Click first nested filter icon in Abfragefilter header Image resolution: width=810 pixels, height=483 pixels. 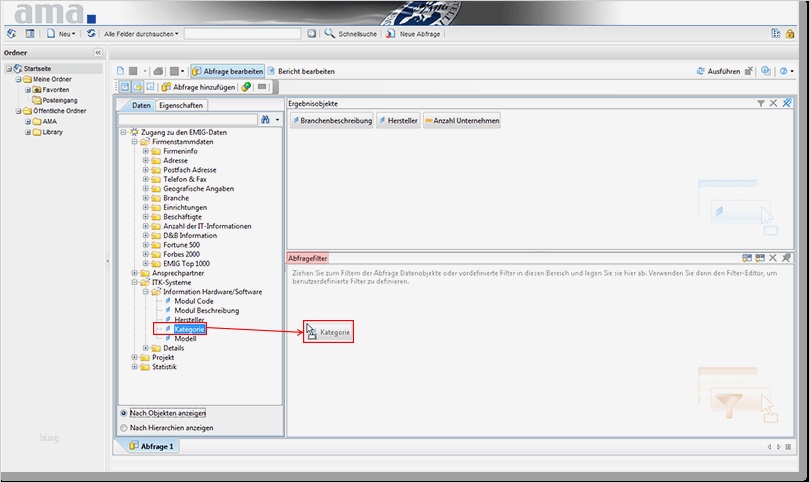[x=747, y=258]
